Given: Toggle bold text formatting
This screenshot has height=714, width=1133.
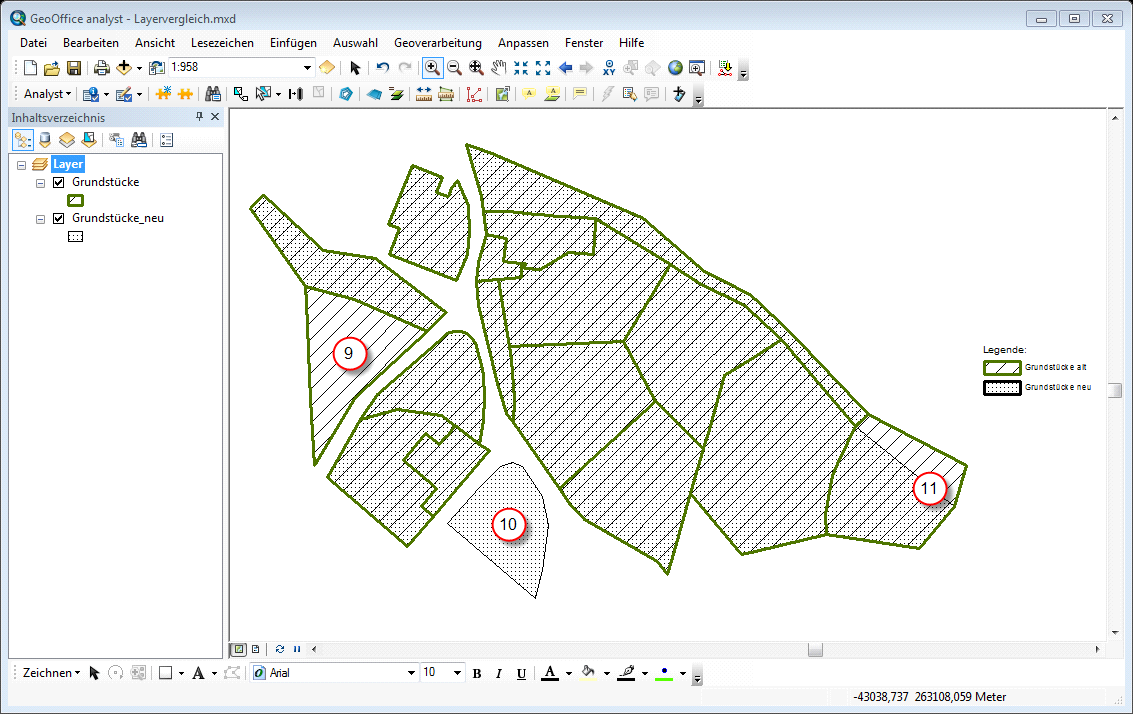Looking at the screenshot, I should click(x=477, y=673).
